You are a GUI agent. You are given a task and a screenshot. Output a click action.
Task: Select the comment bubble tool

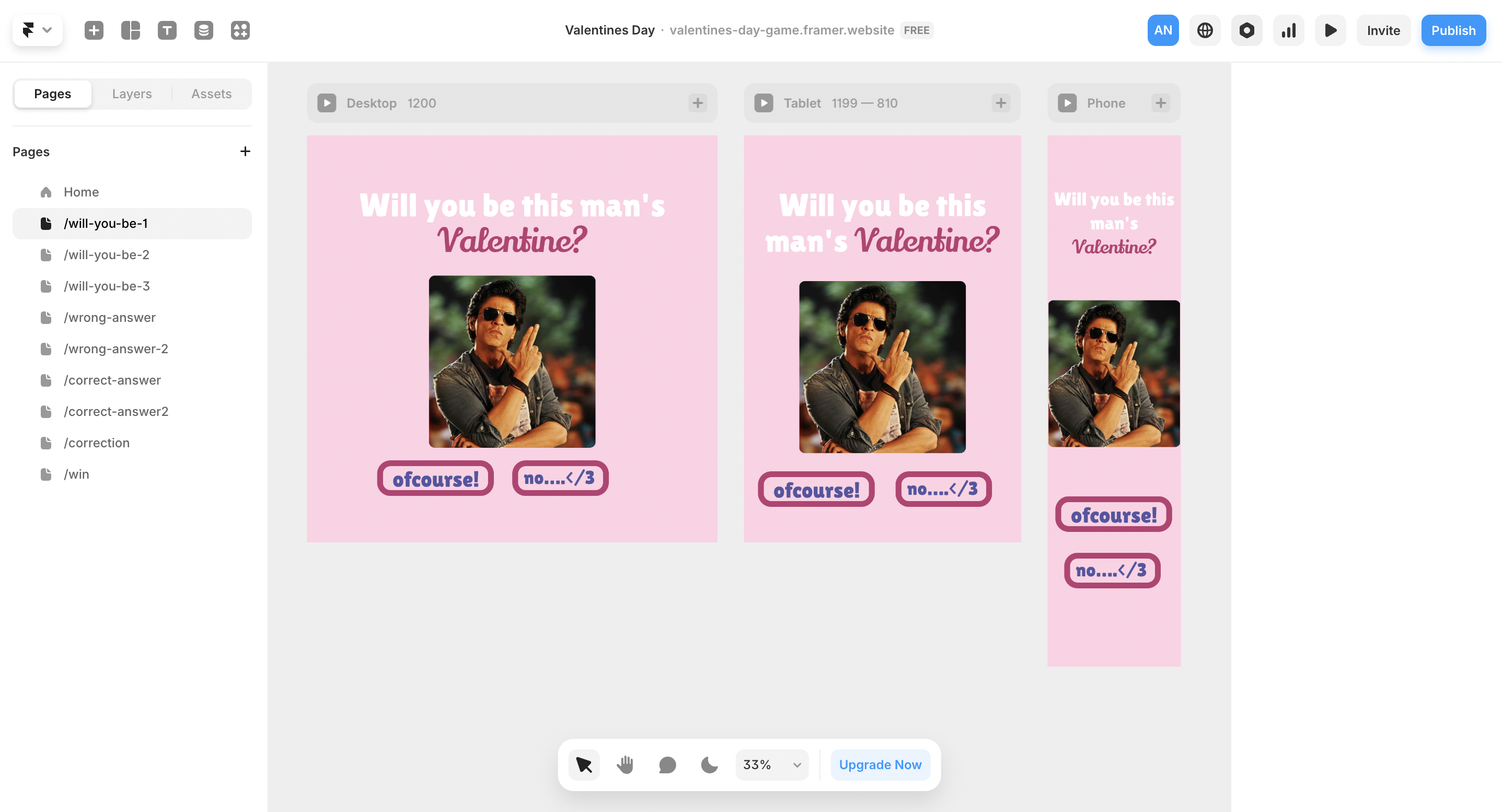[x=667, y=765]
